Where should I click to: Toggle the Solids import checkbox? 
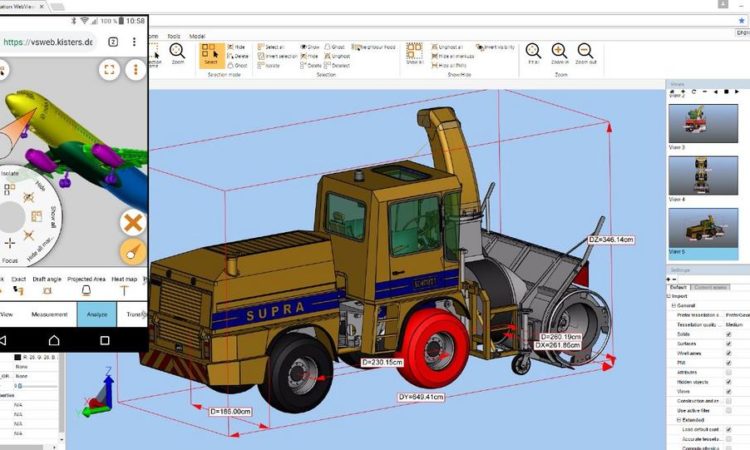click(x=728, y=334)
